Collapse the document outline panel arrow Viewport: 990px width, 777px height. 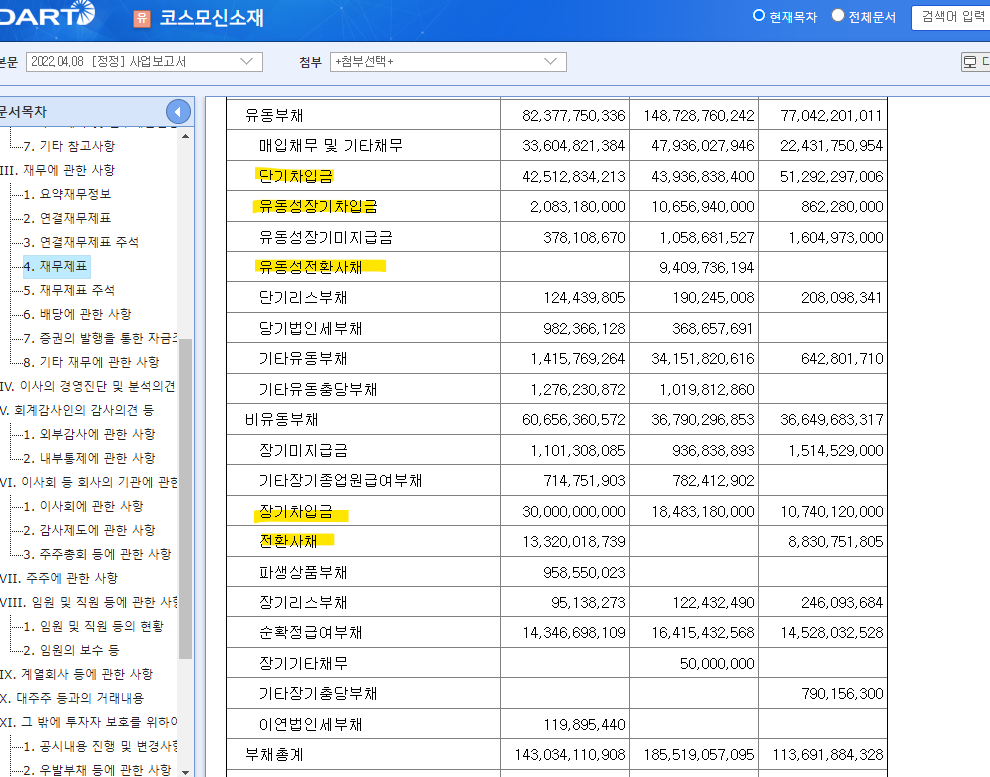coord(178,112)
